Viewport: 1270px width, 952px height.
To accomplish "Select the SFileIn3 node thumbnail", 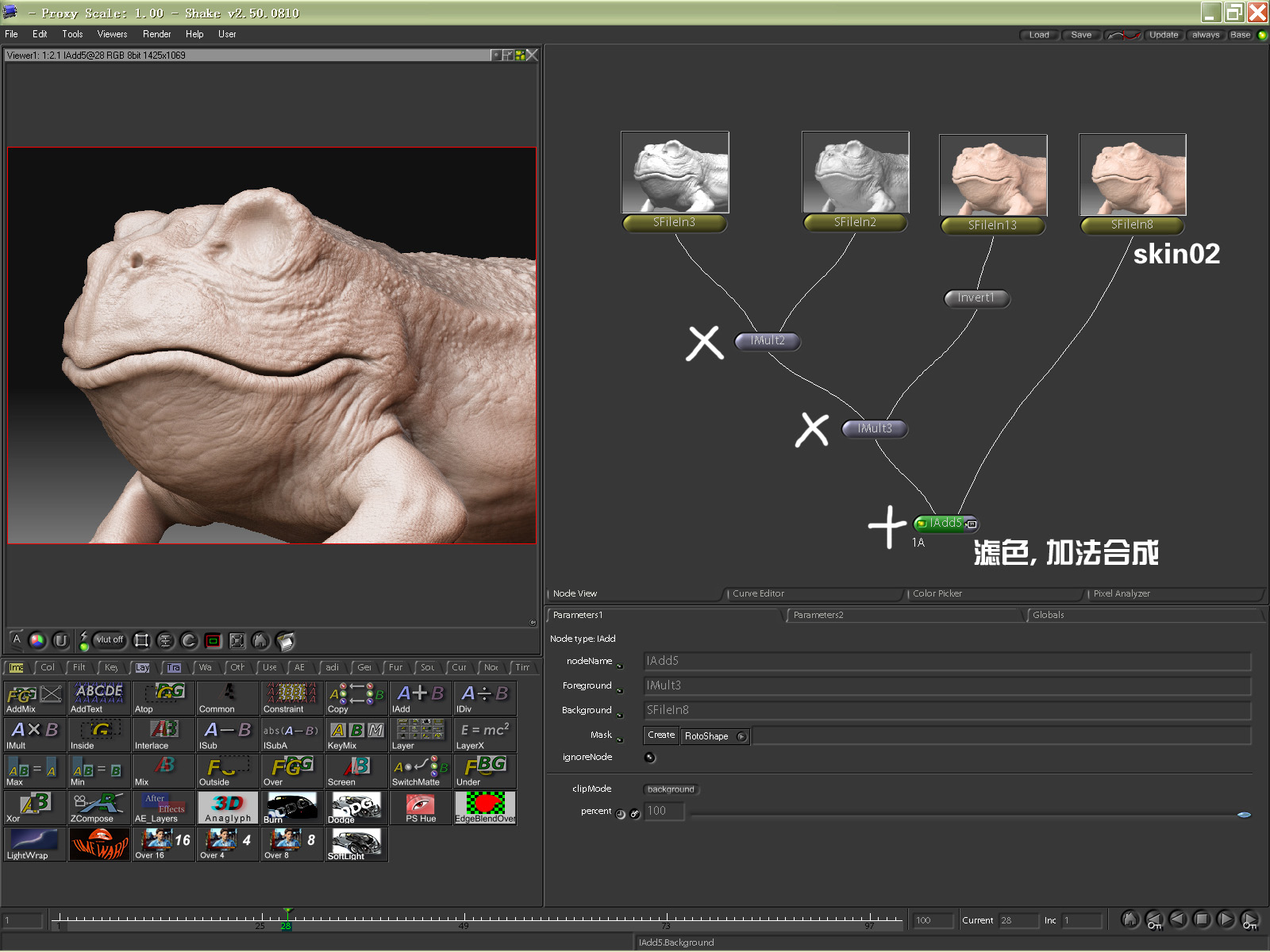I will 675,172.
